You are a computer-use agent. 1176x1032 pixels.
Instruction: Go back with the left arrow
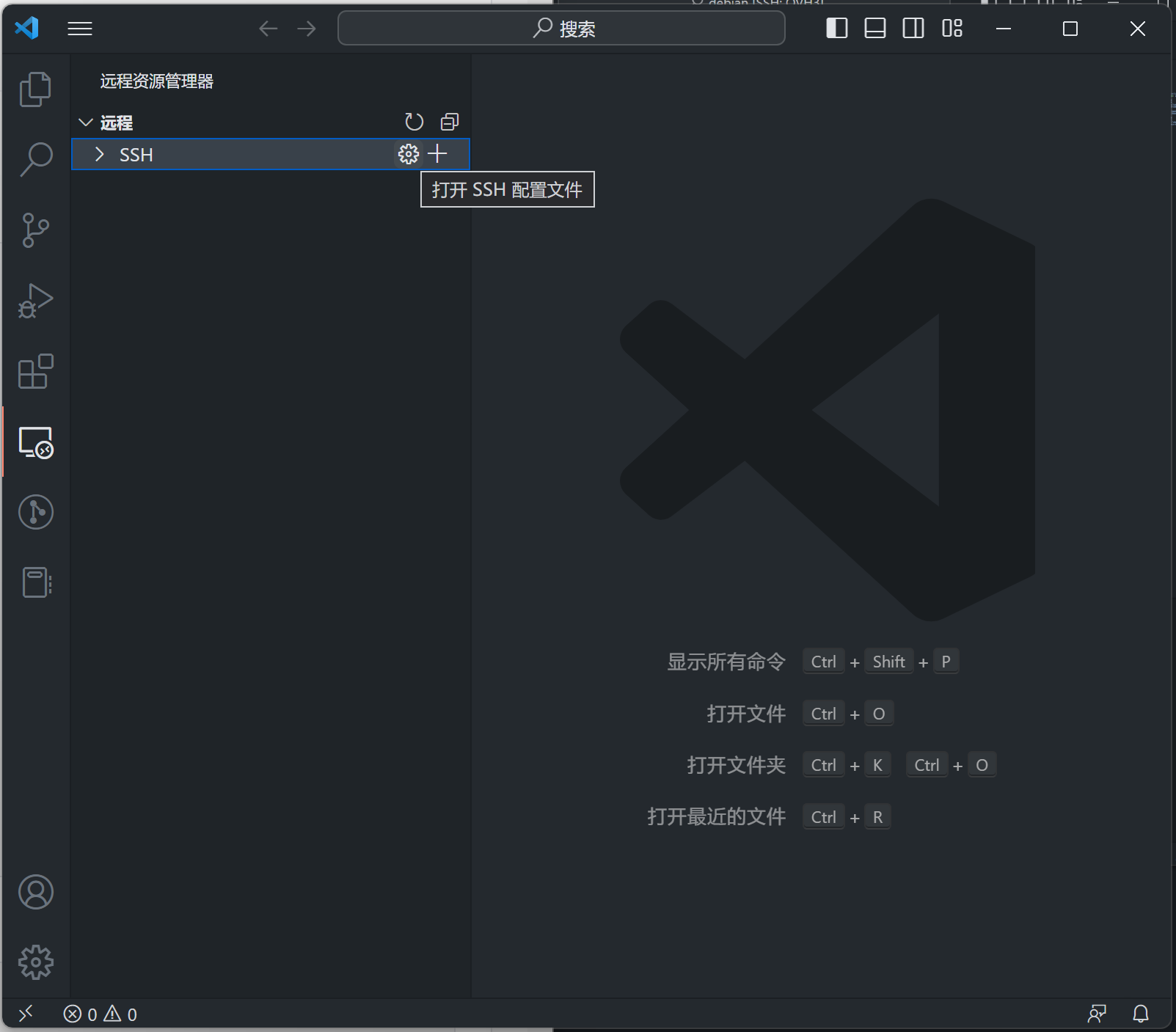click(x=269, y=29)
